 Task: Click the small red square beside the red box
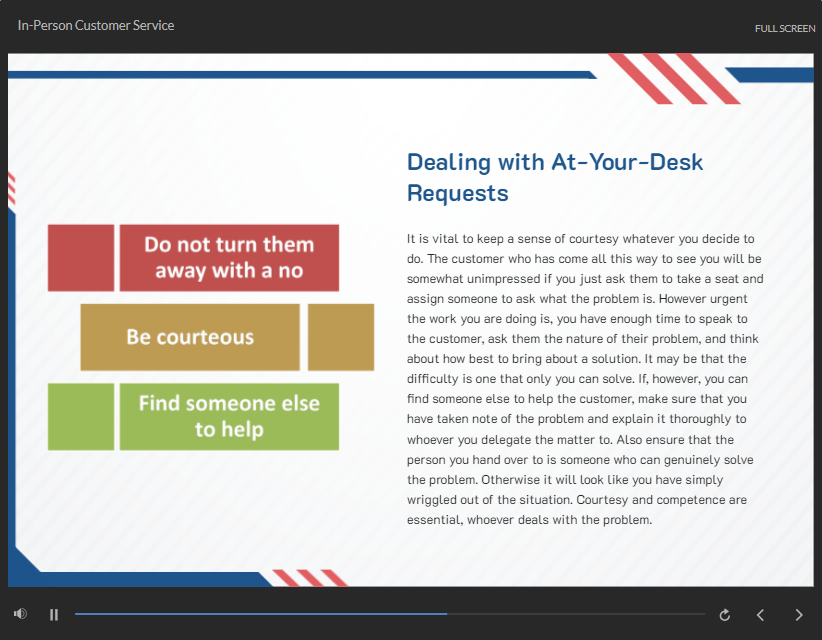[x=81, y=258]
